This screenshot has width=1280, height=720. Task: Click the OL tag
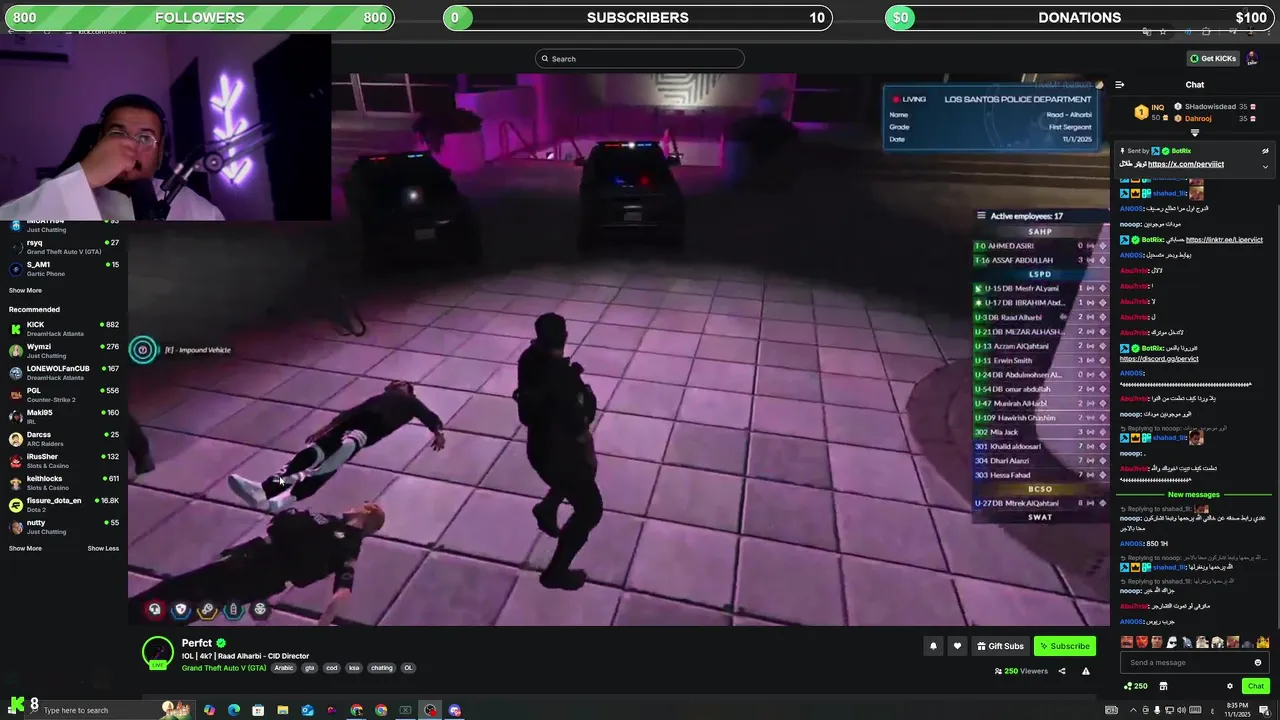[408, 668]
